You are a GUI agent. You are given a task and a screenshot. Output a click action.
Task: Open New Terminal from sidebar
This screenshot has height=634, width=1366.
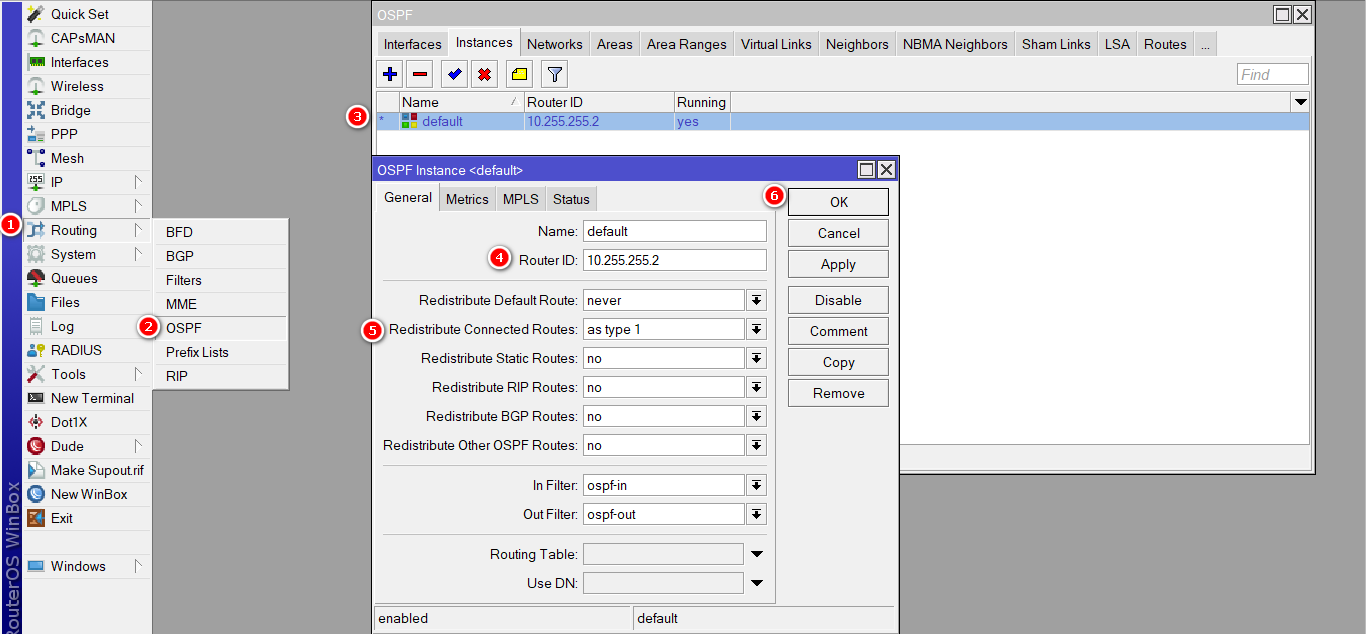pos(92,398)
